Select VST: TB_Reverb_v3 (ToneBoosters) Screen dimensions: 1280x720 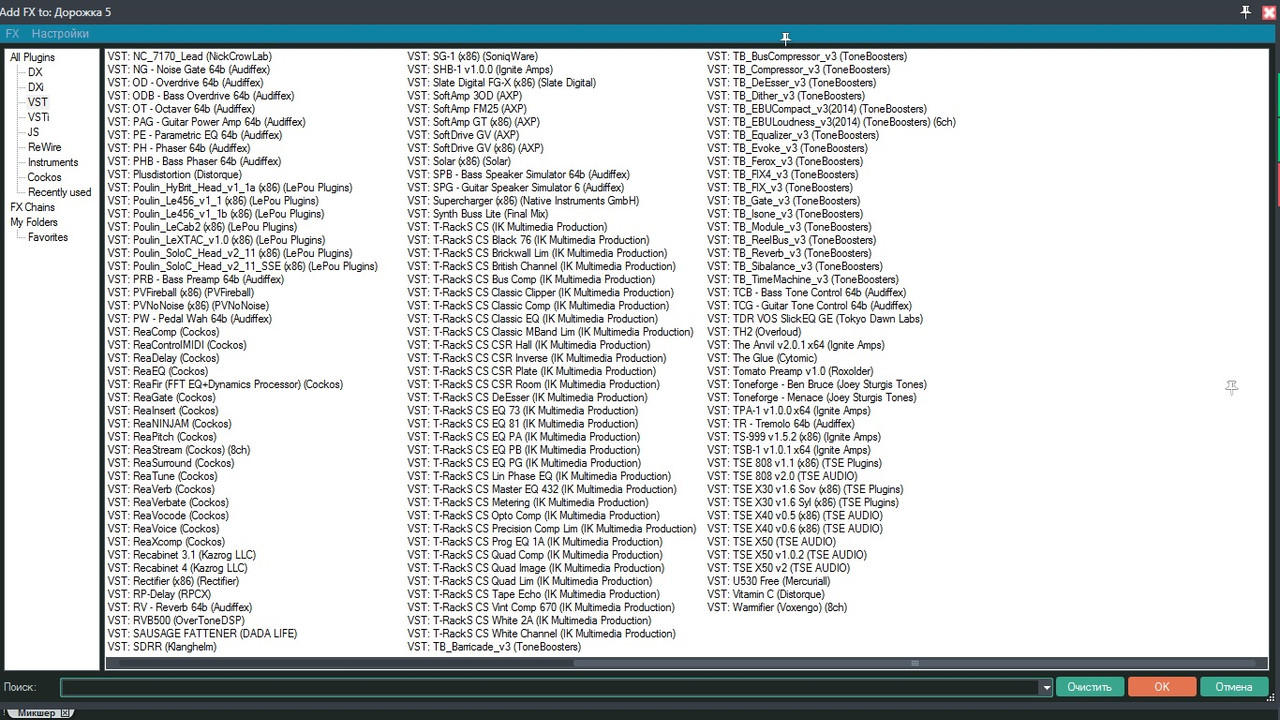789,253
